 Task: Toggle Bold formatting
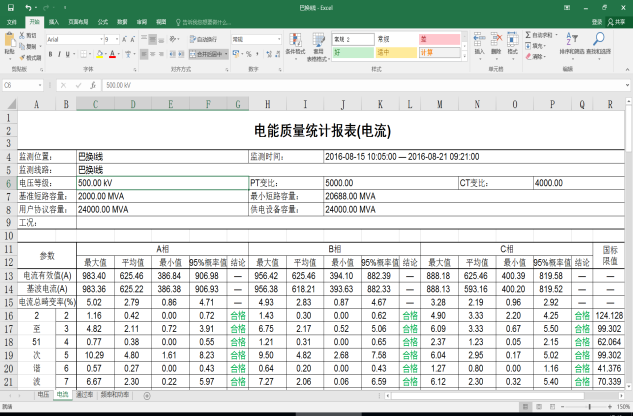50,54
